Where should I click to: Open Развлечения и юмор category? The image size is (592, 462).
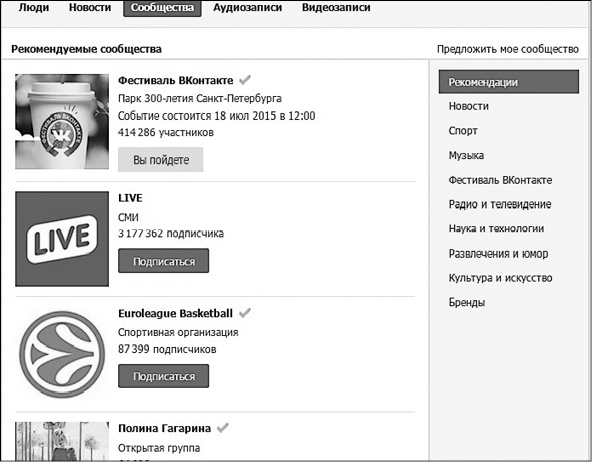point(498,254)
